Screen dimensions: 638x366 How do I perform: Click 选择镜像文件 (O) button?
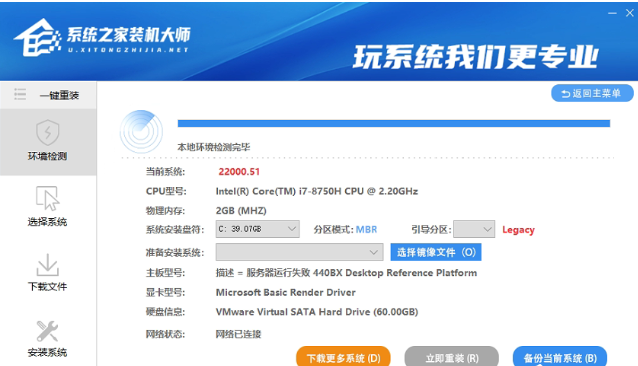click(436, 252)
